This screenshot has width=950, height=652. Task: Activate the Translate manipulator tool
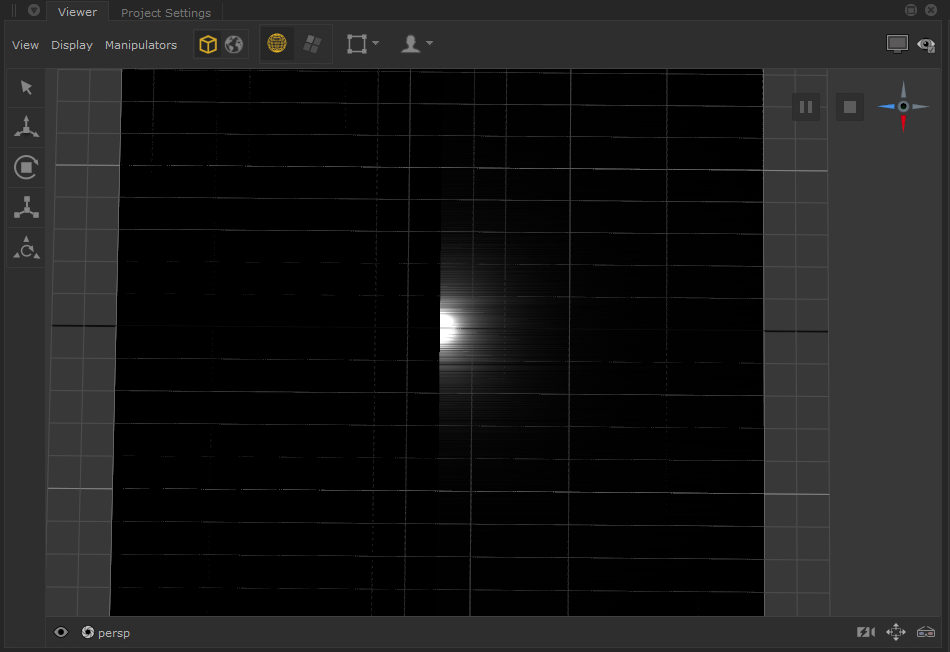click(27, 127)
